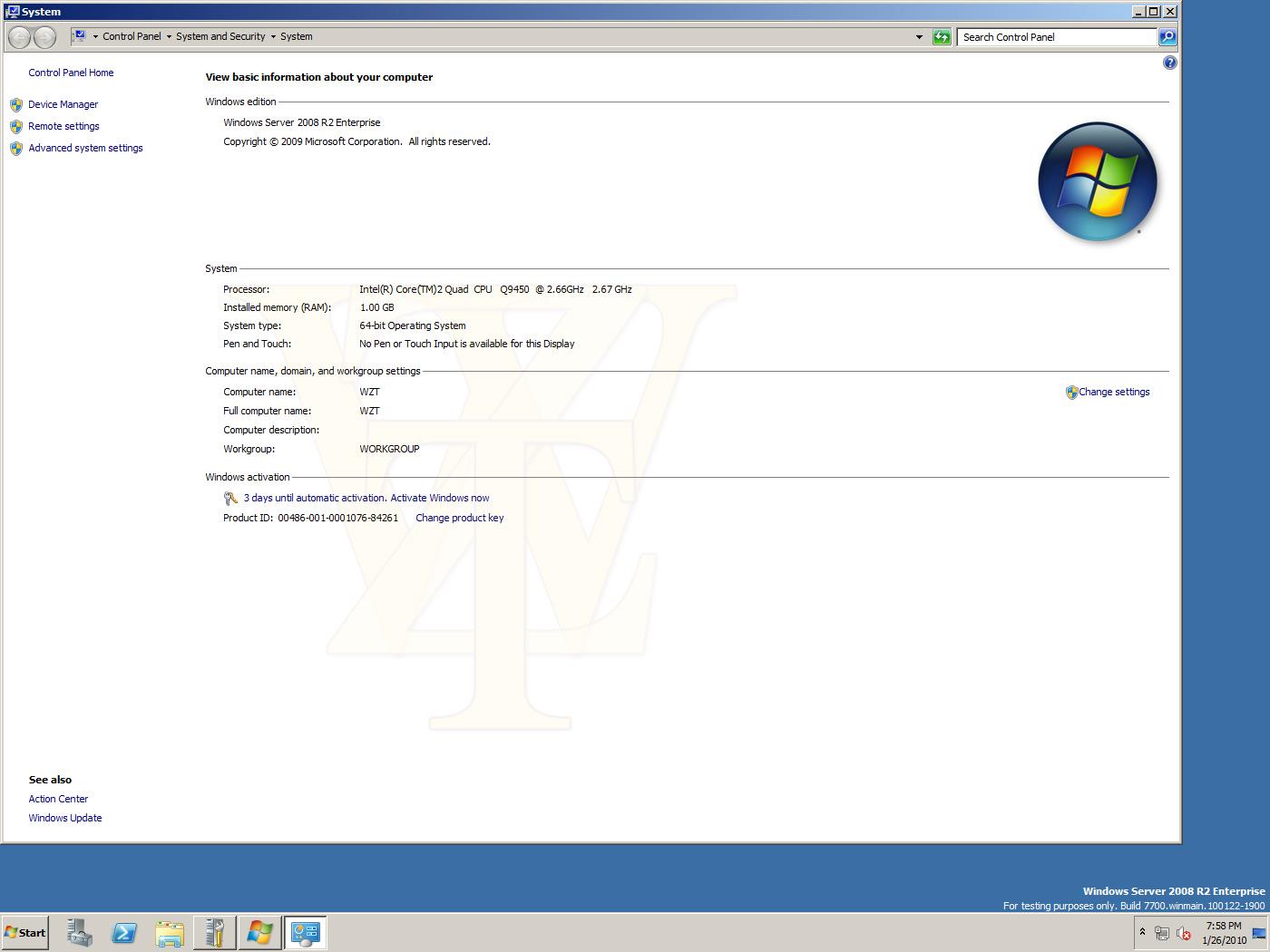Click the keys icon under Windows activation
1270x952 pixels.
point(230,499)
